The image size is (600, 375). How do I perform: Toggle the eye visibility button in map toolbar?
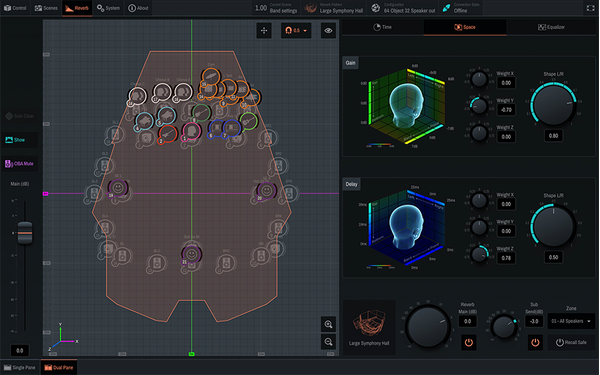[328, 31]
